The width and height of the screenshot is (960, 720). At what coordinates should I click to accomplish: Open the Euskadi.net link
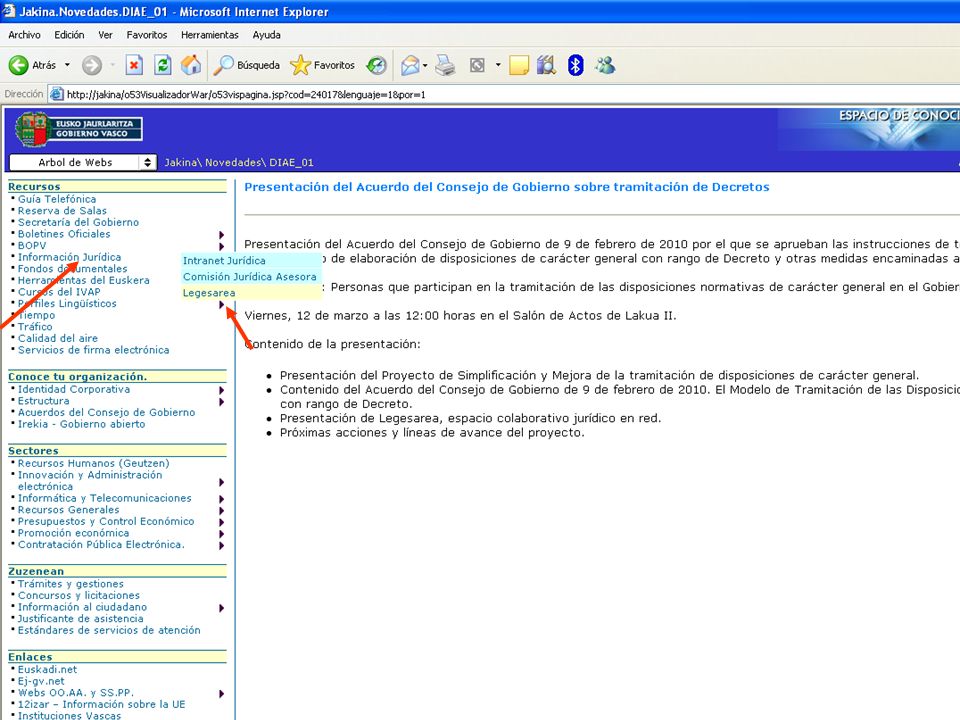click(48, 670)
